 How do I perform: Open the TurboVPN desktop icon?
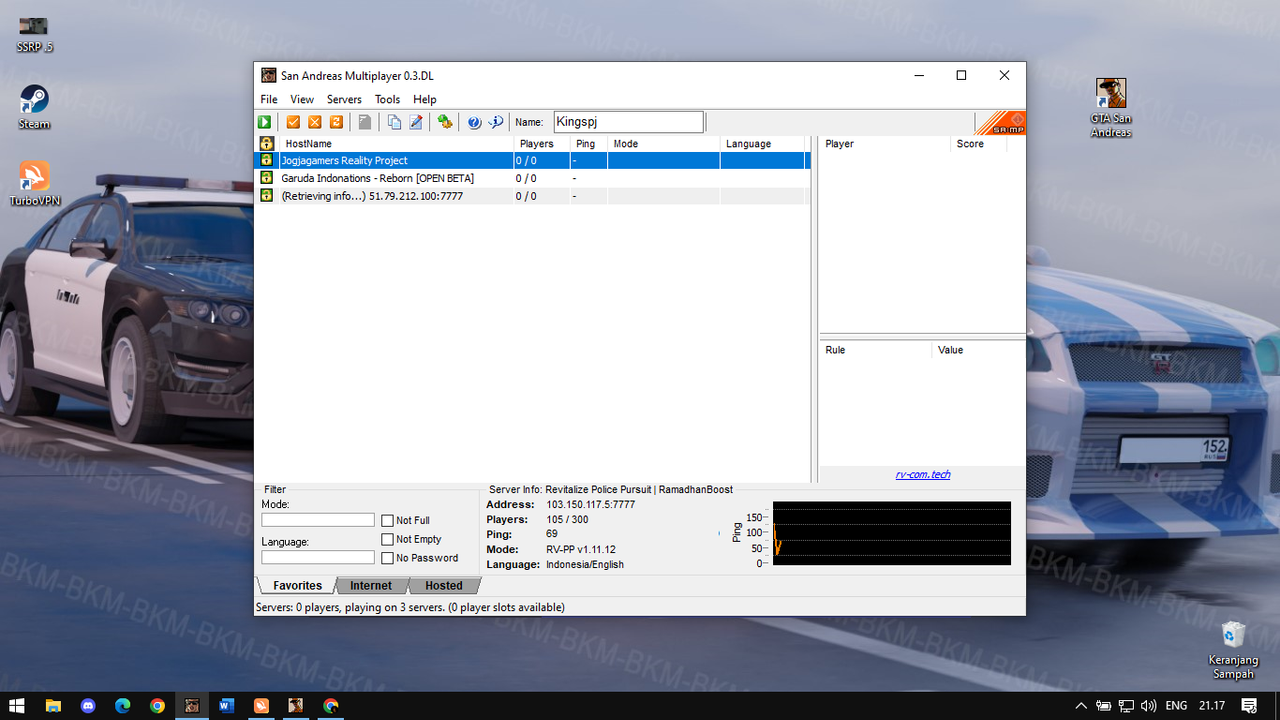coord(34,183)
